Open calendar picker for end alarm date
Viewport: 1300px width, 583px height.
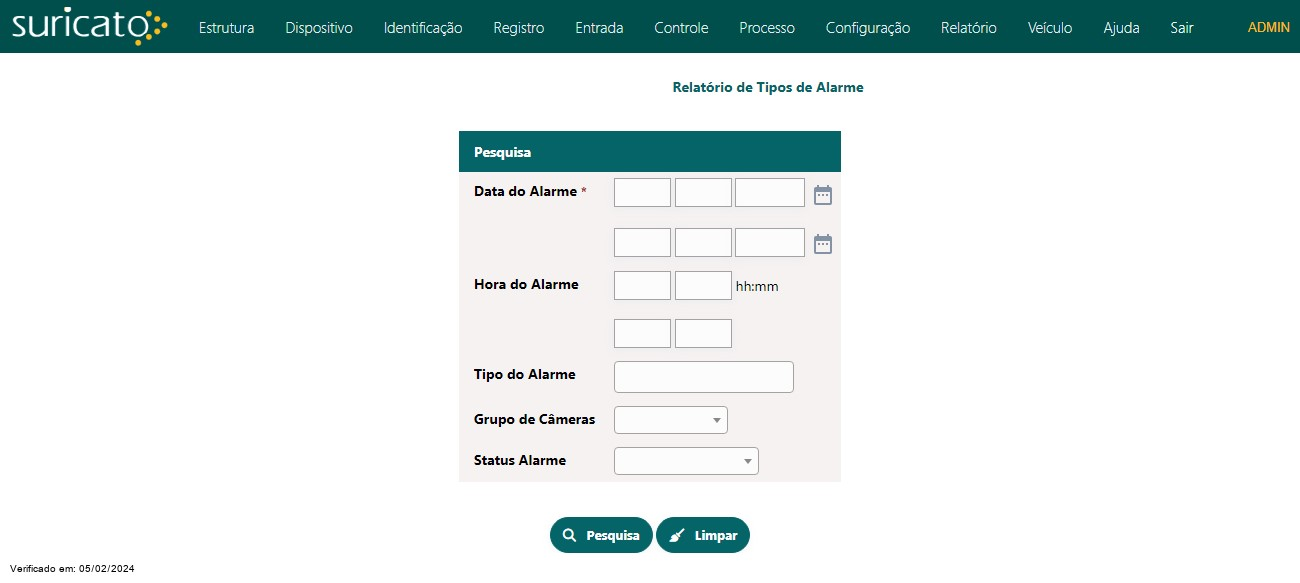coord(823,244)
